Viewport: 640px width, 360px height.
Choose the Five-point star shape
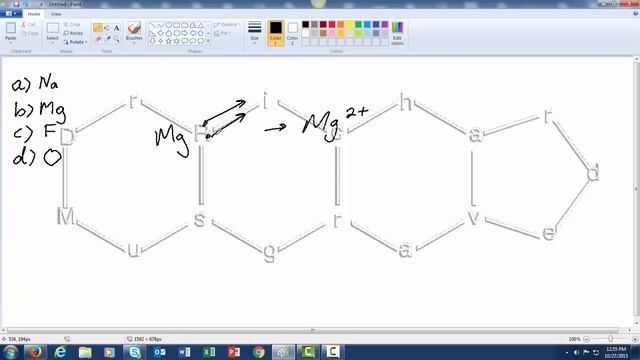click(x=169, y=41)
